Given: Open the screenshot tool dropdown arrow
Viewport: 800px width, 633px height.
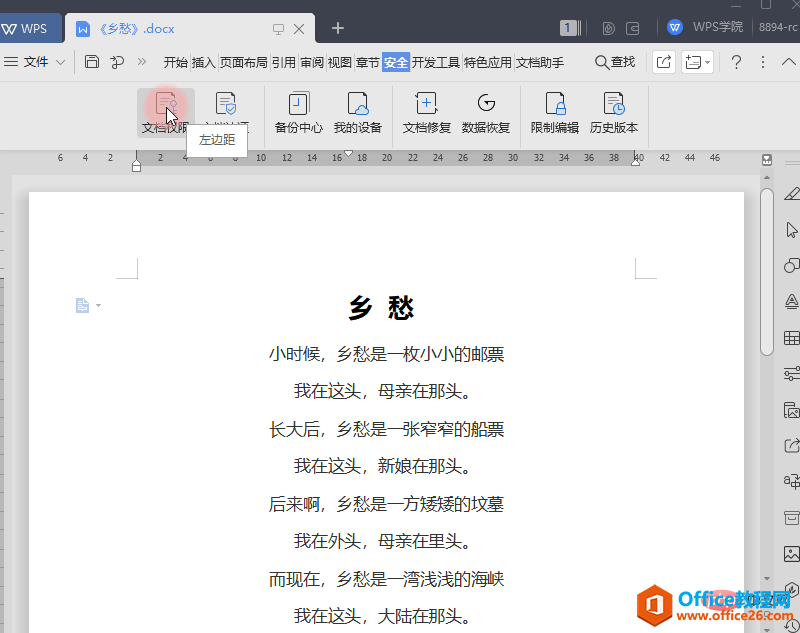Looking at the screenshot, I should coord(708,62).
